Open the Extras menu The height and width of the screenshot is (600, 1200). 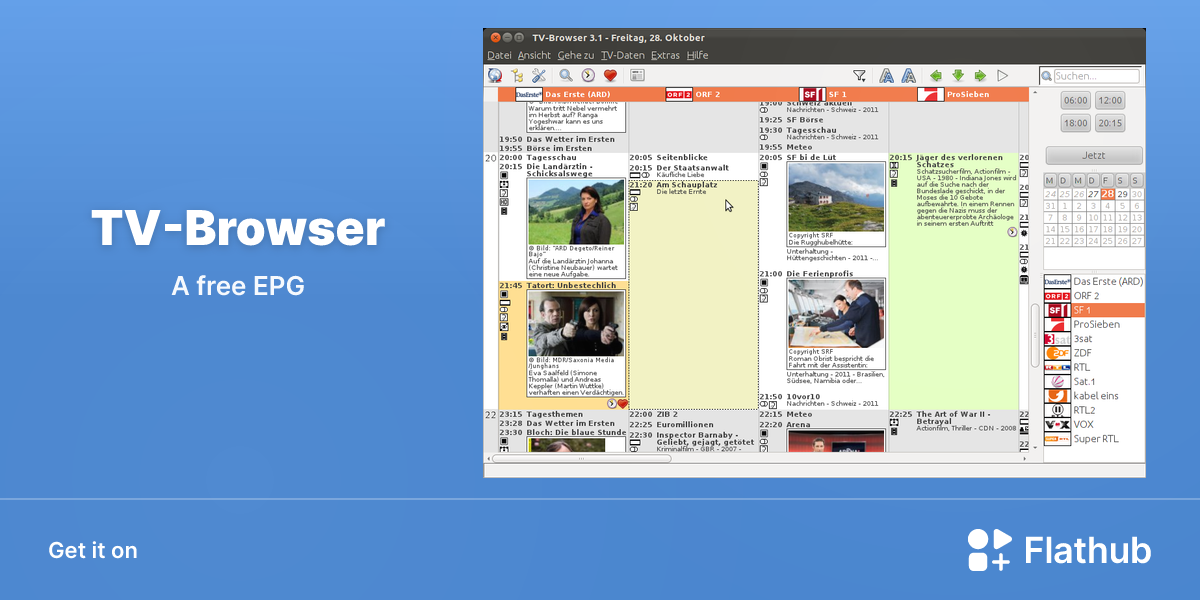click(x=665, y=55)
